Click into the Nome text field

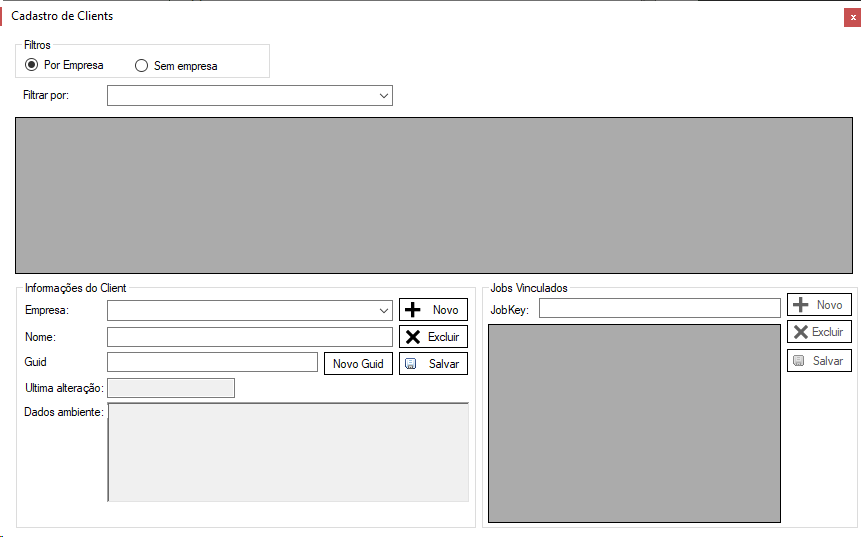click(249, 337)
